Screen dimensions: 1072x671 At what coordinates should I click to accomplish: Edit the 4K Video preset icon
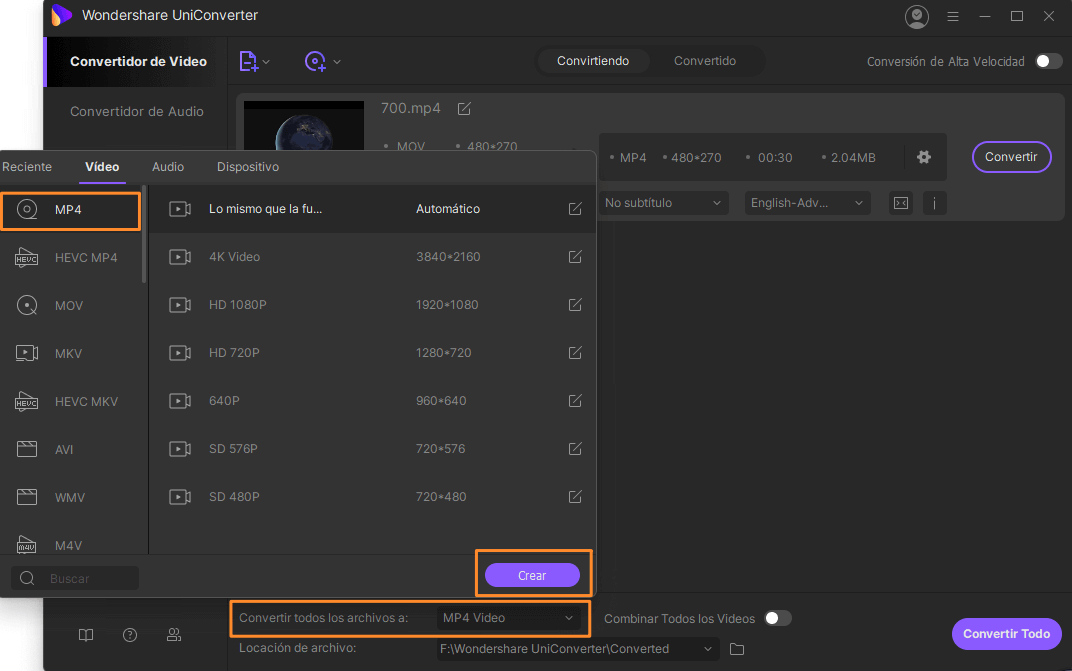pos(575,257)
